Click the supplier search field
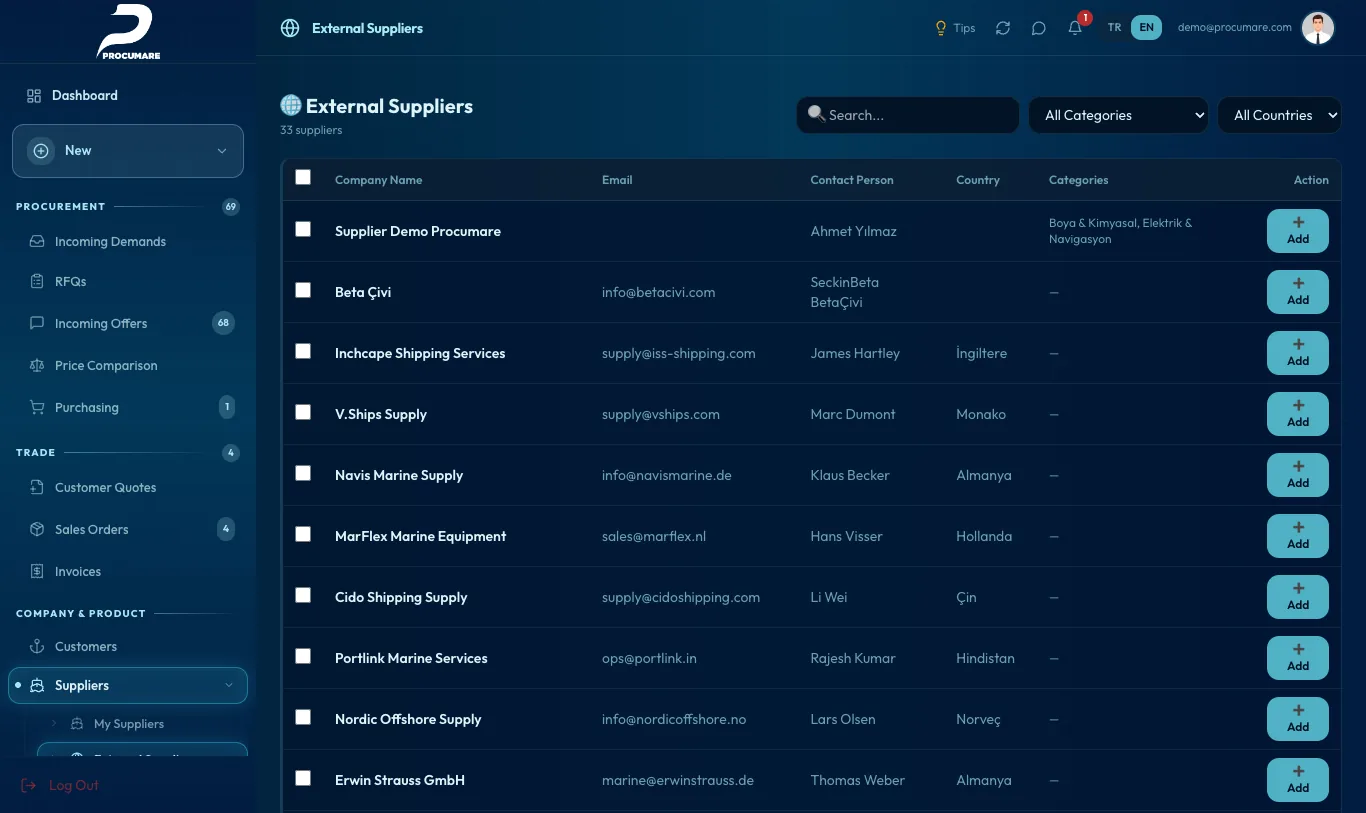 [x=908, y=115]
